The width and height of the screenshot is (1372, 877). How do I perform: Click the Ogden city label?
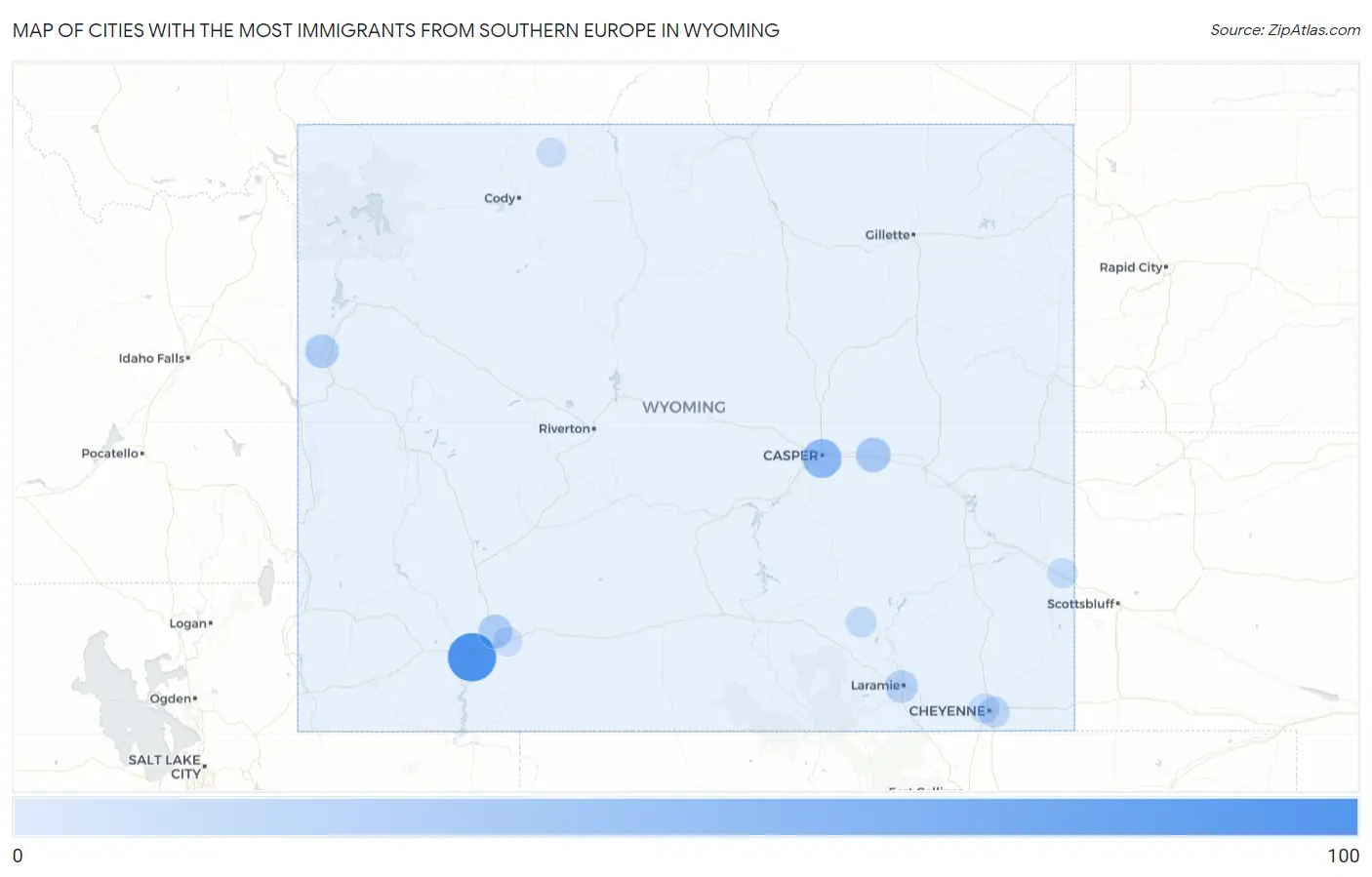pos(170,698)
